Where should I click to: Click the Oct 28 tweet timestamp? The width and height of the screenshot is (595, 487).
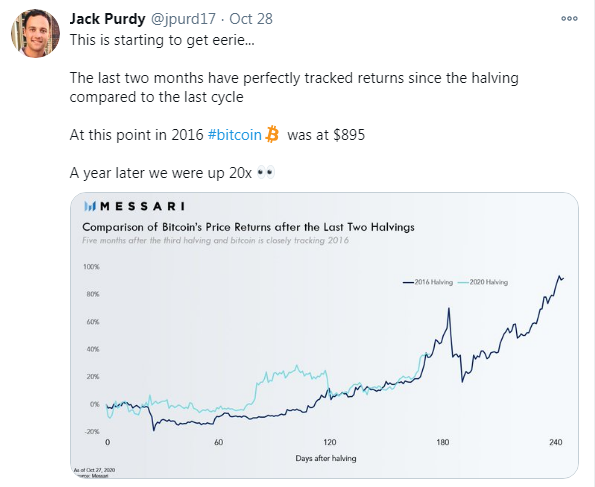tap(251, 19)
